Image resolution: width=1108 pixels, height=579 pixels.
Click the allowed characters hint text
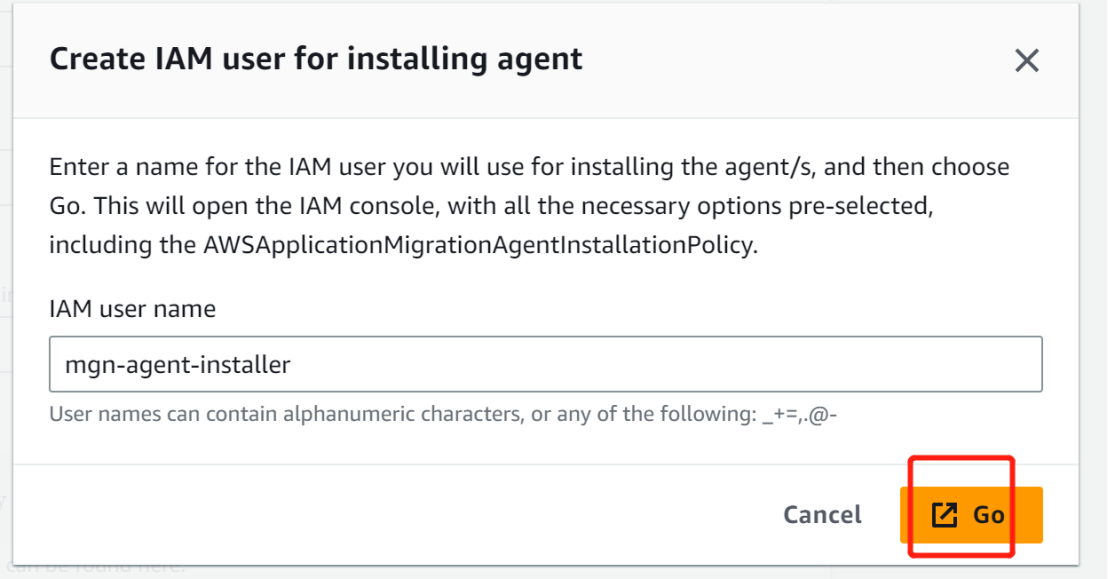442,414
